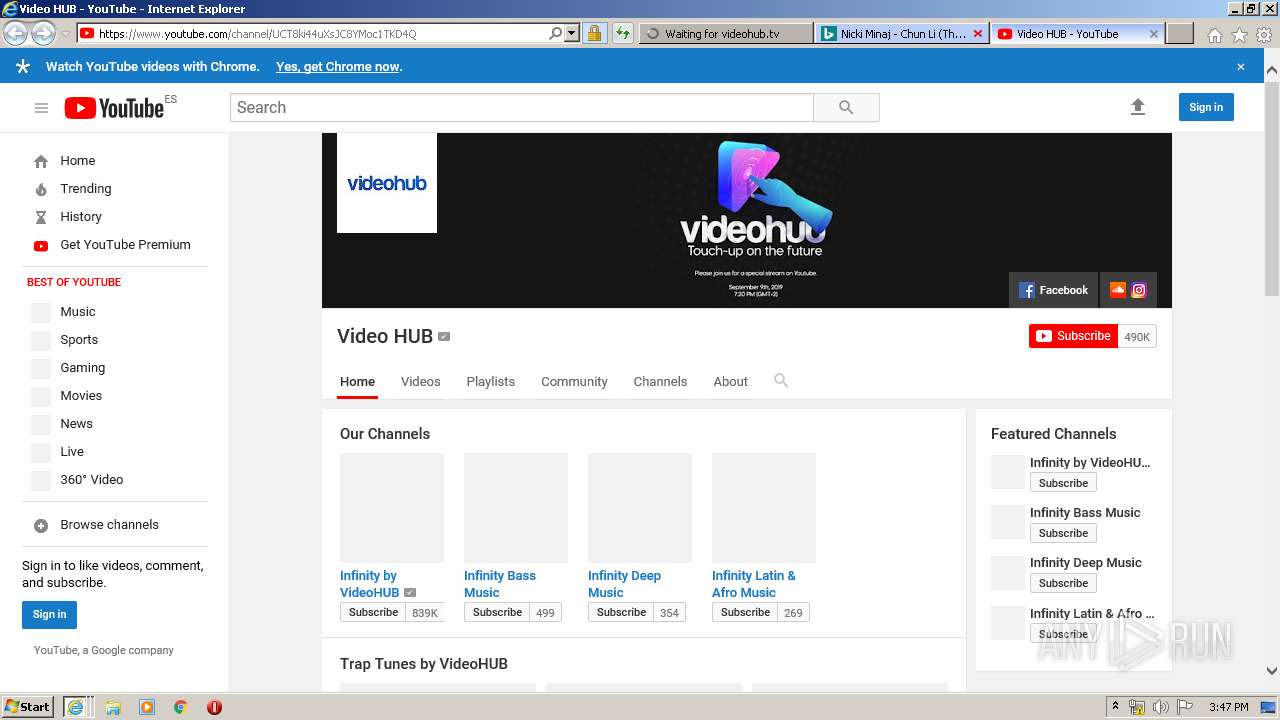1280x720 pixels.
Task: Open Infinity Bass Music channel link
Action: 500,584
